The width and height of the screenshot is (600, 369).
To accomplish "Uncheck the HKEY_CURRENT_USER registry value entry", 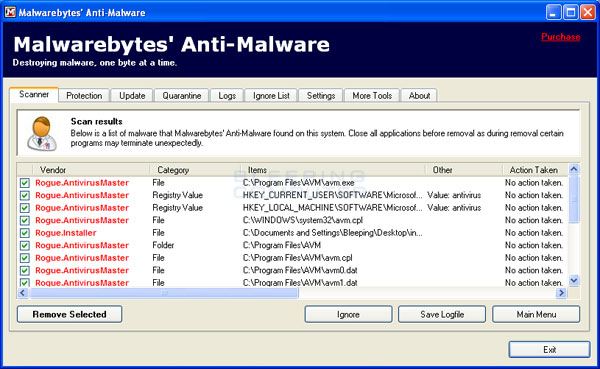I will coord(25,196).
